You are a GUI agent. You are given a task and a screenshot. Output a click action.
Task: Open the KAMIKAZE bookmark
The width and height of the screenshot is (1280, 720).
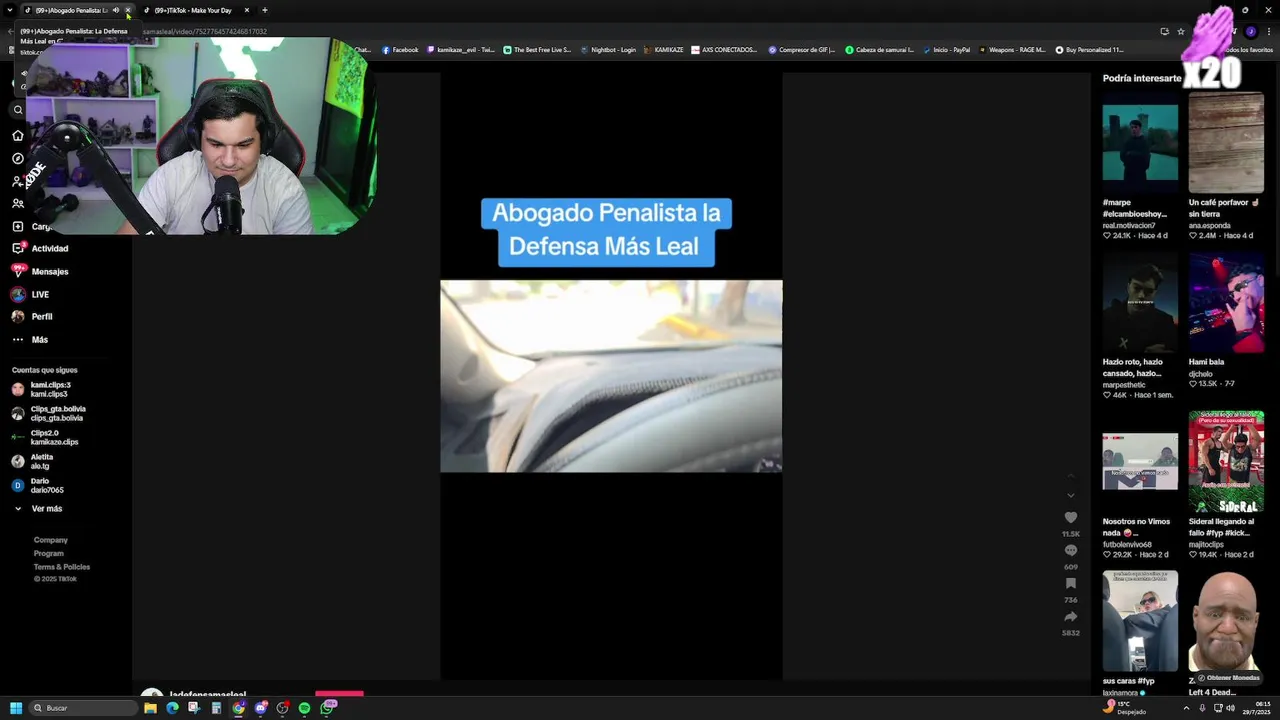(x=664, y=49)
